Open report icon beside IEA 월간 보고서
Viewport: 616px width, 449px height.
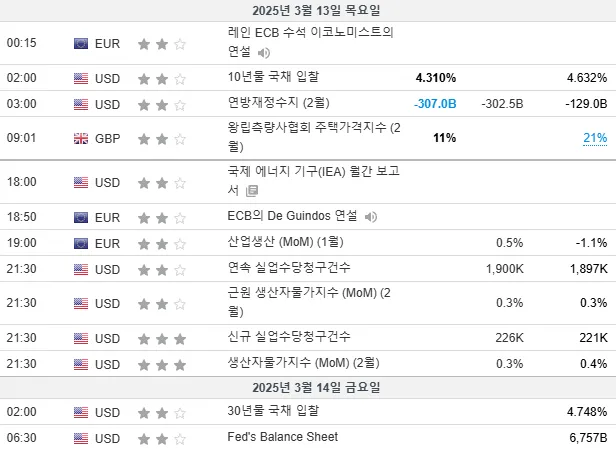click(252, 191)
